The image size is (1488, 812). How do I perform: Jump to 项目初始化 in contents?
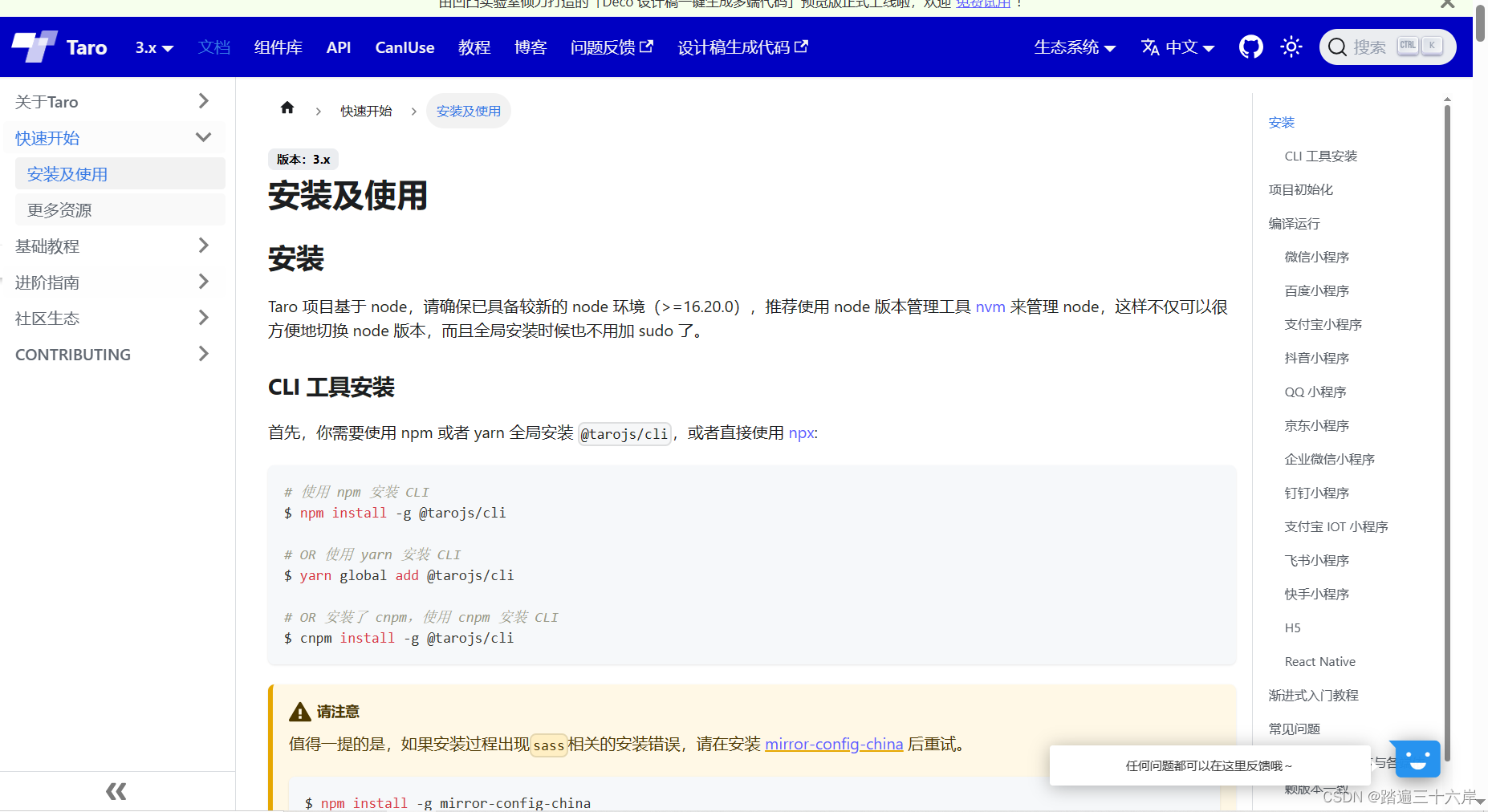[x=1300, y=189]
